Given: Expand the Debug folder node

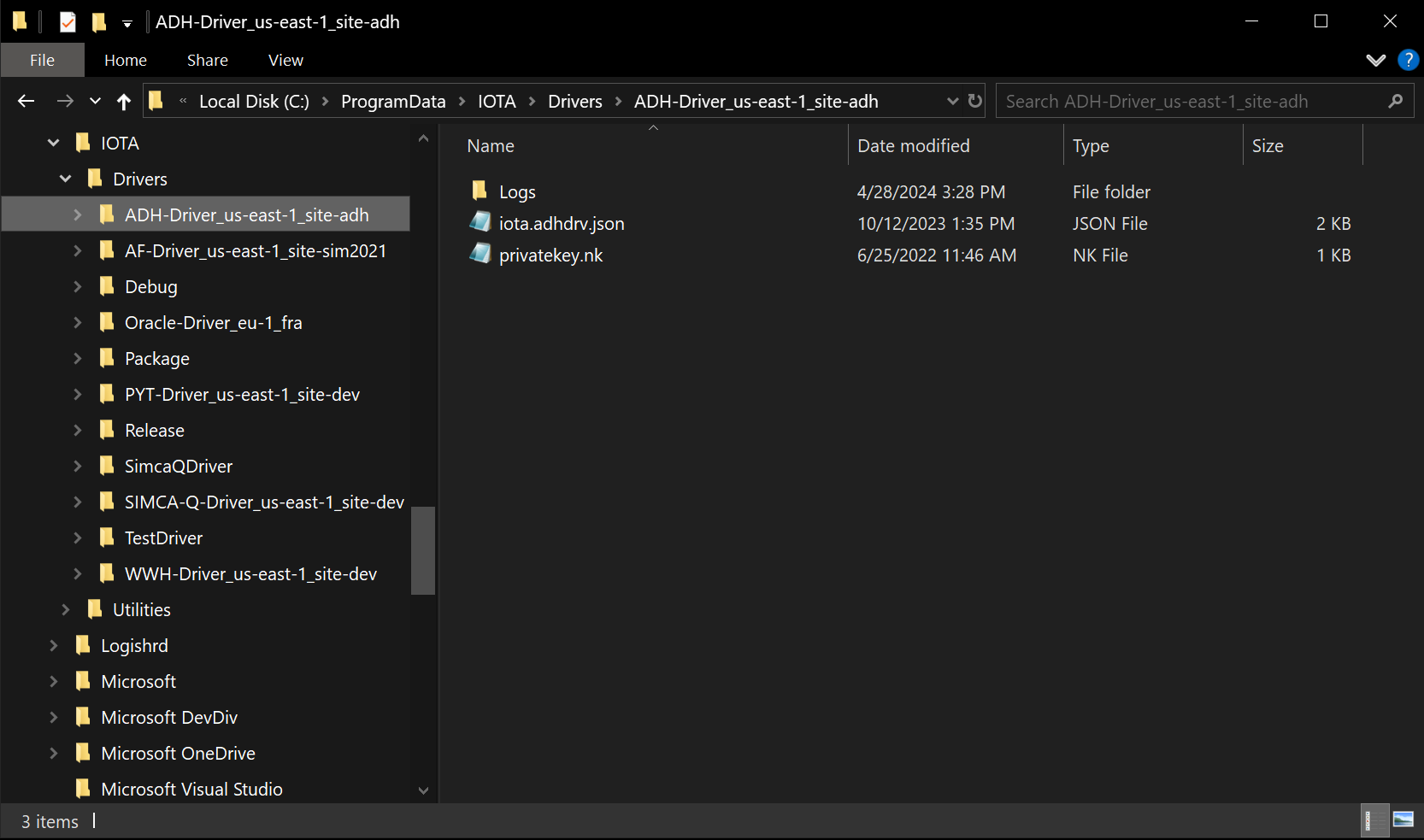Looking at the screenshot, I should click(x=78, y=286).
